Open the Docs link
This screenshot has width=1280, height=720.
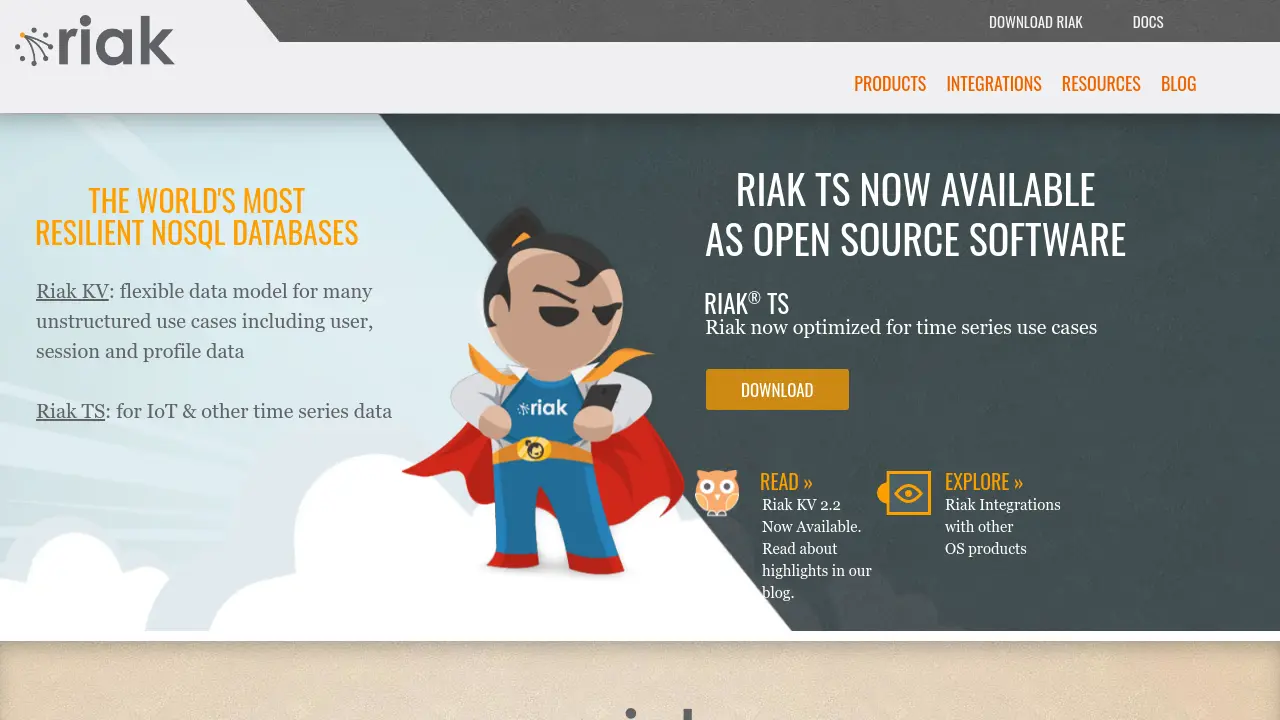click(x=1148, y=22)
